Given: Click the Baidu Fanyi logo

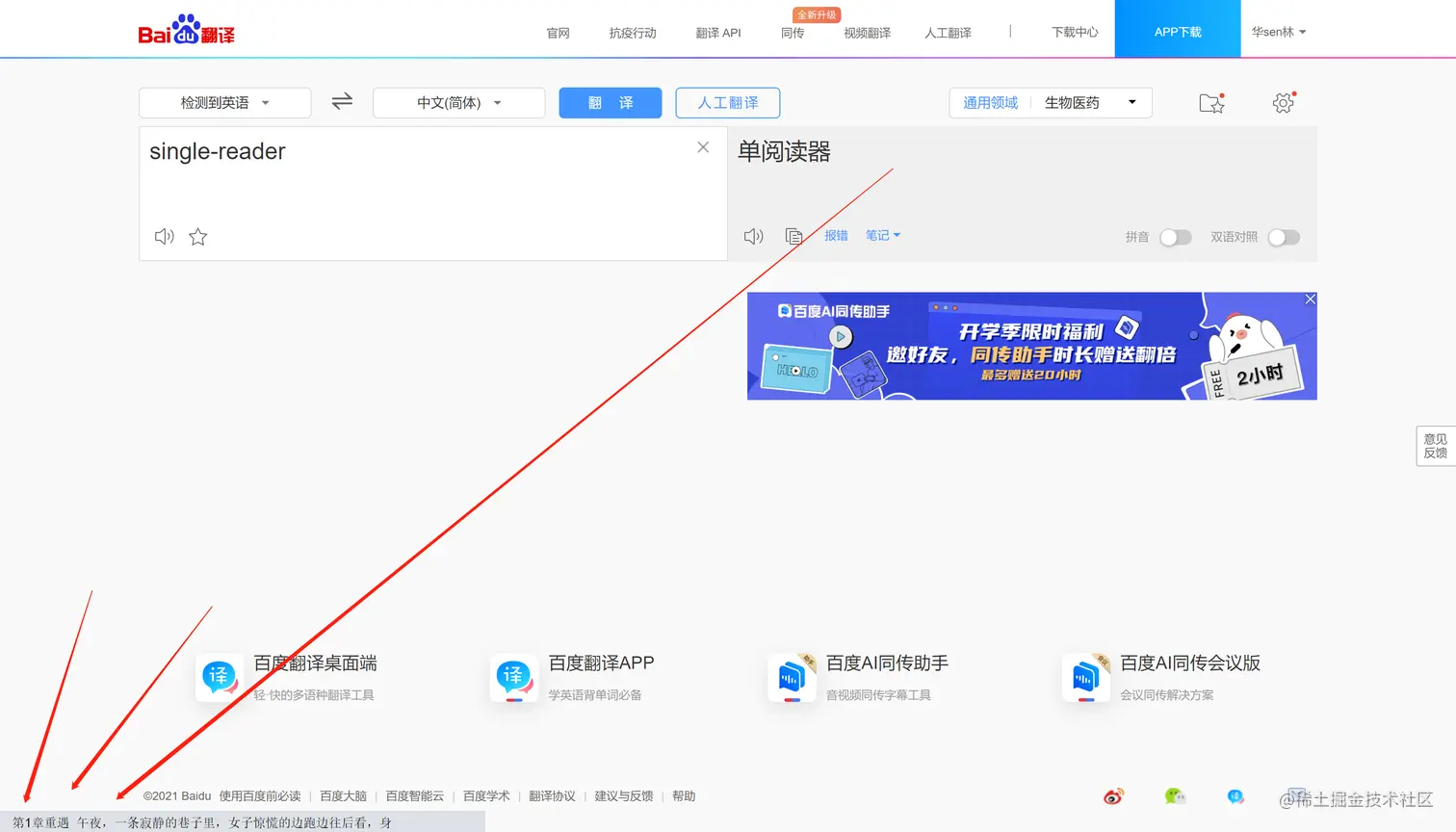Looking at the screenshot, I should point(184,29).
